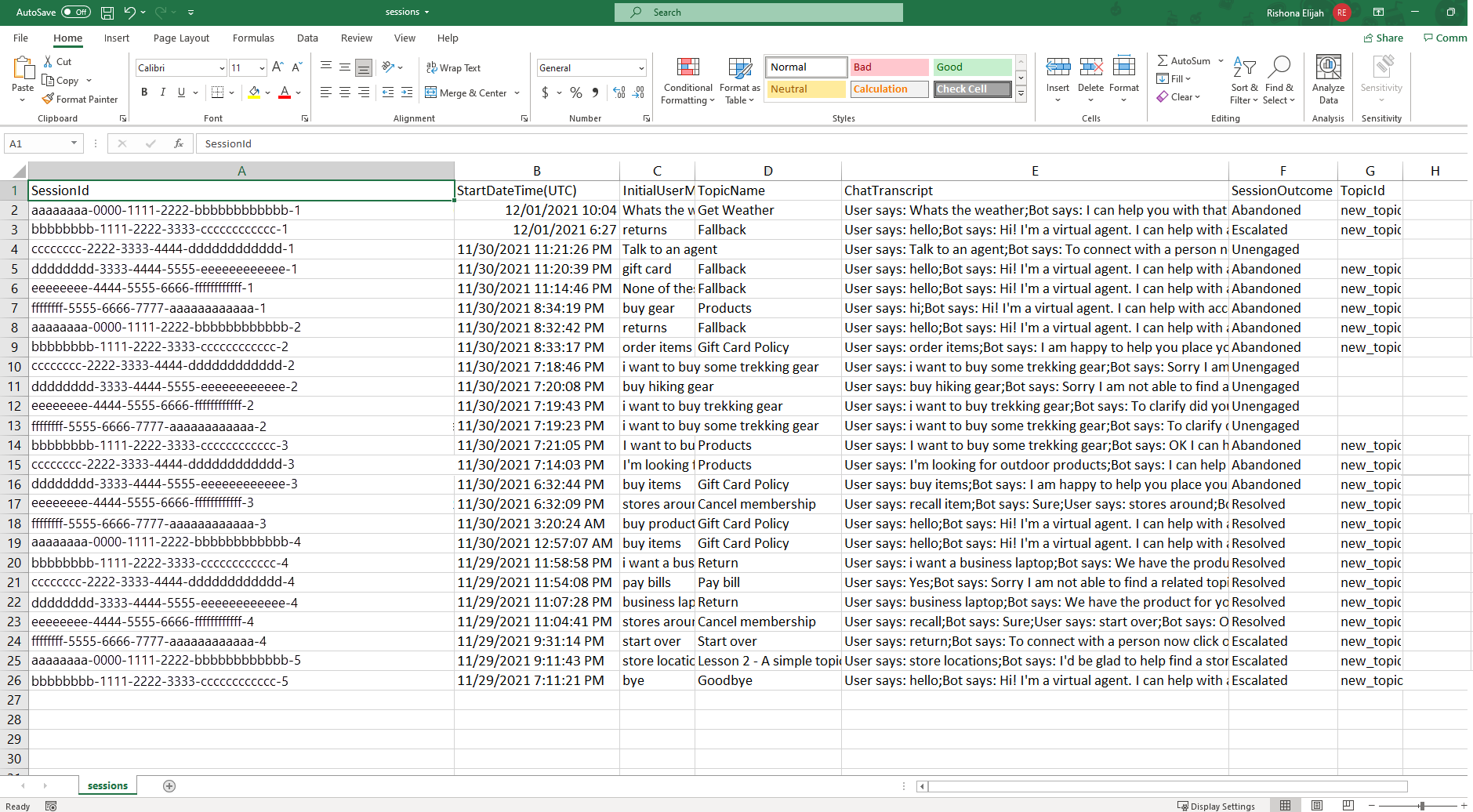
Task: Switch to Formulas tab
Action: coord(253,38)
